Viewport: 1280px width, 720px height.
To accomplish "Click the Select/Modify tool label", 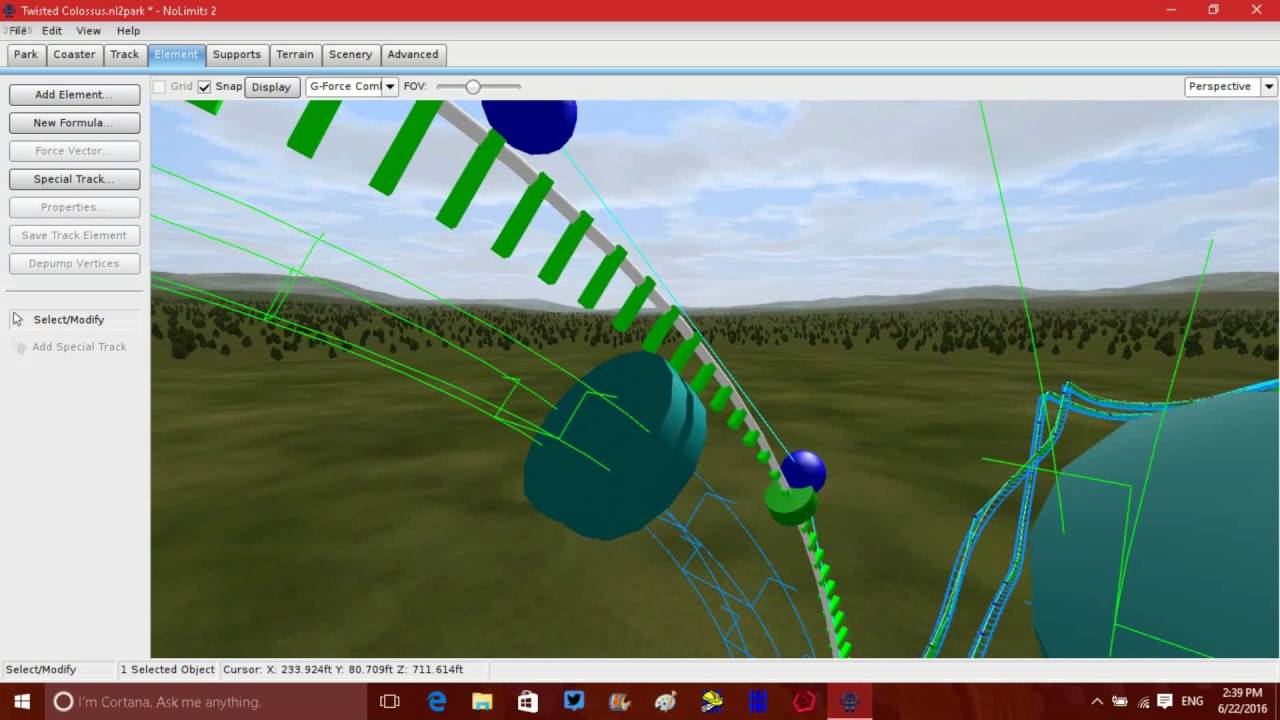I will [69, 319].
